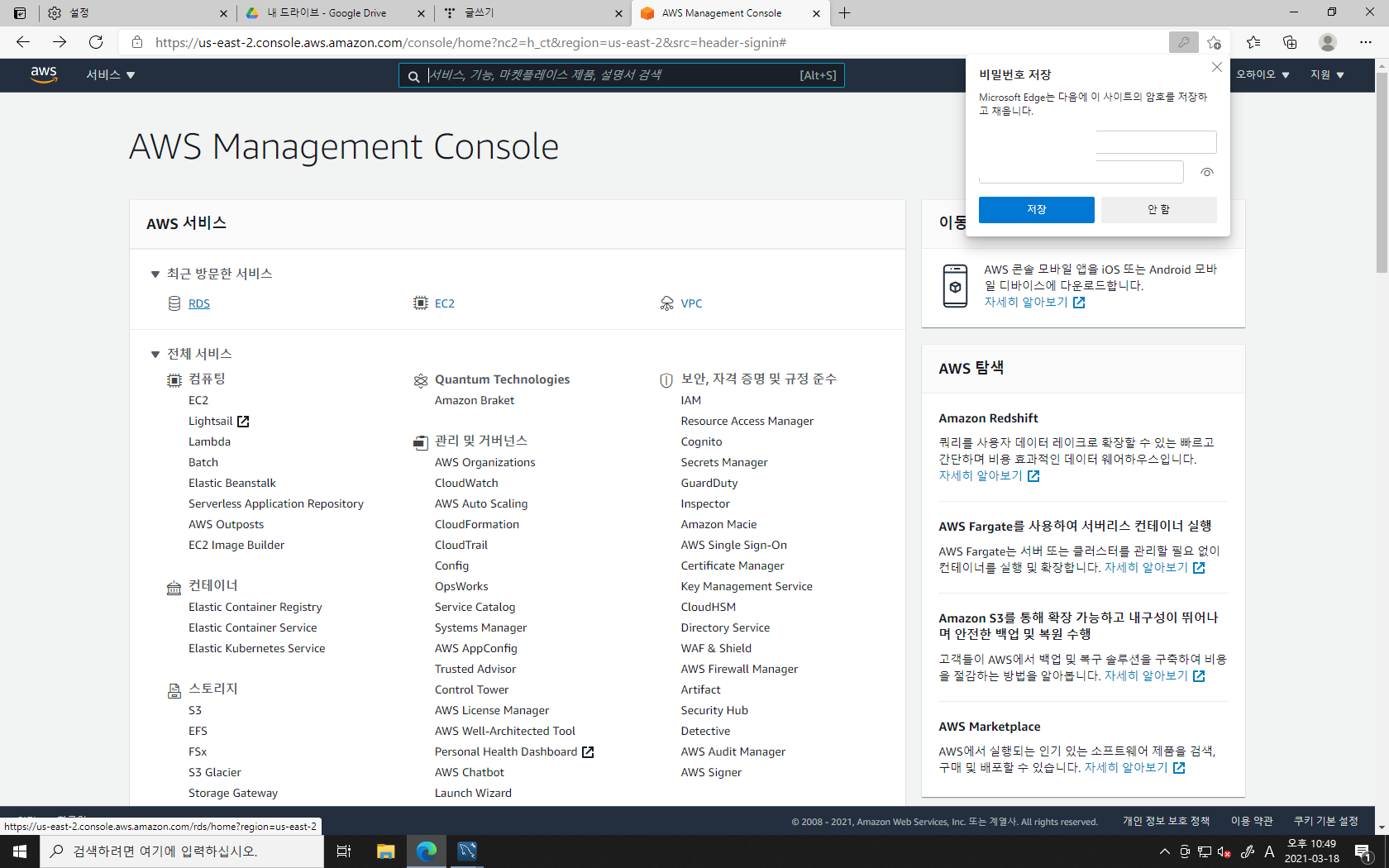
Task: Add page to favorites star icon
Action: click(x=1214, y=42)
